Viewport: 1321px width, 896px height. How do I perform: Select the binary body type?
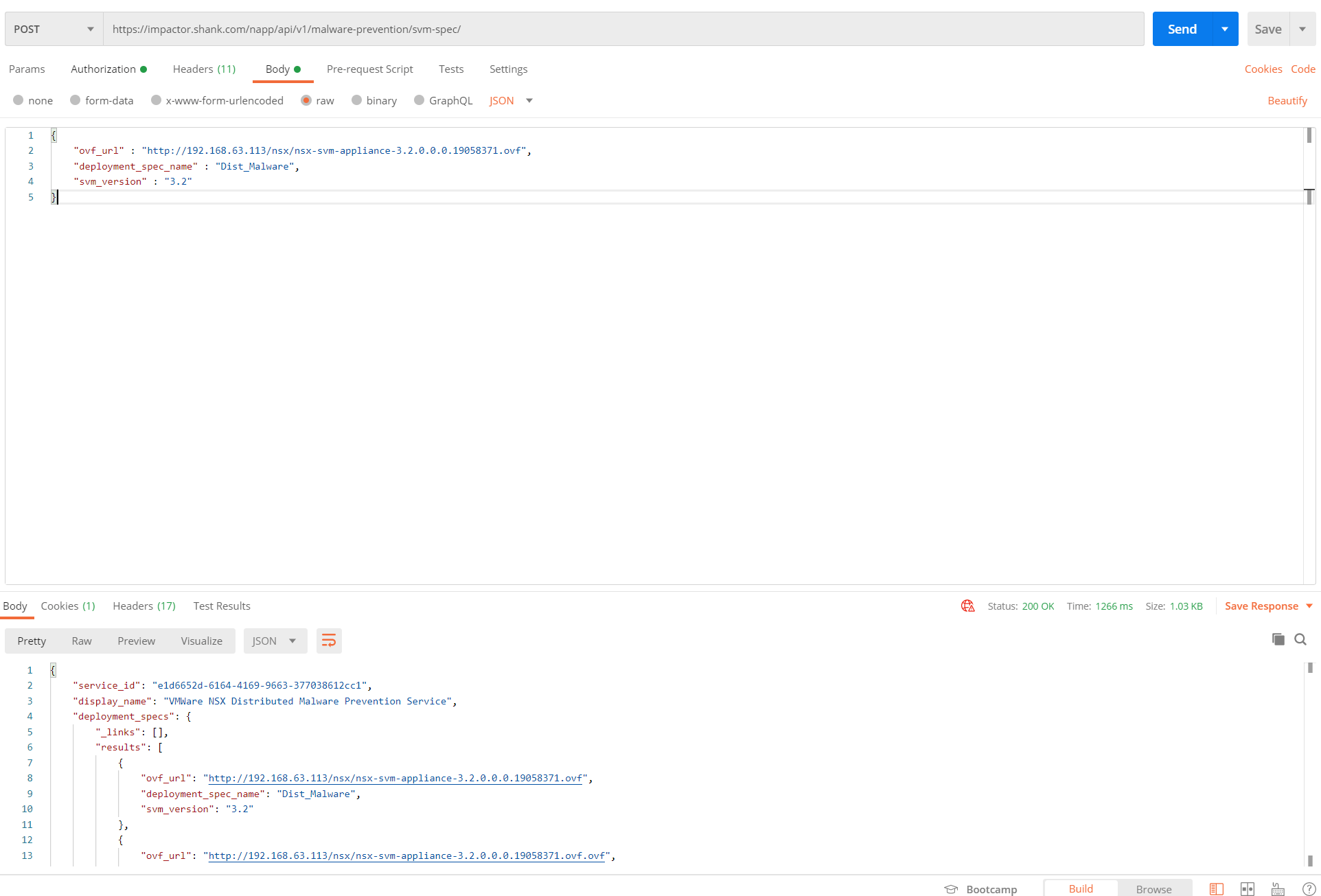pyautogui.click(x=374, y=100)
